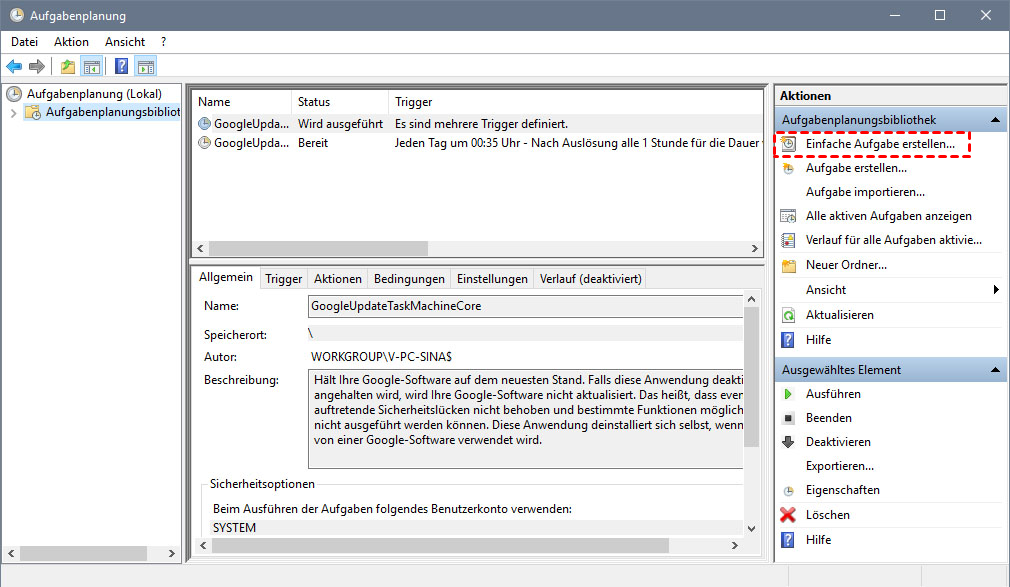The width and height of the screenshot is (1010, 587).
Task: Click Einfache Aufgabe erstellen...
Action: pos(880,144)
